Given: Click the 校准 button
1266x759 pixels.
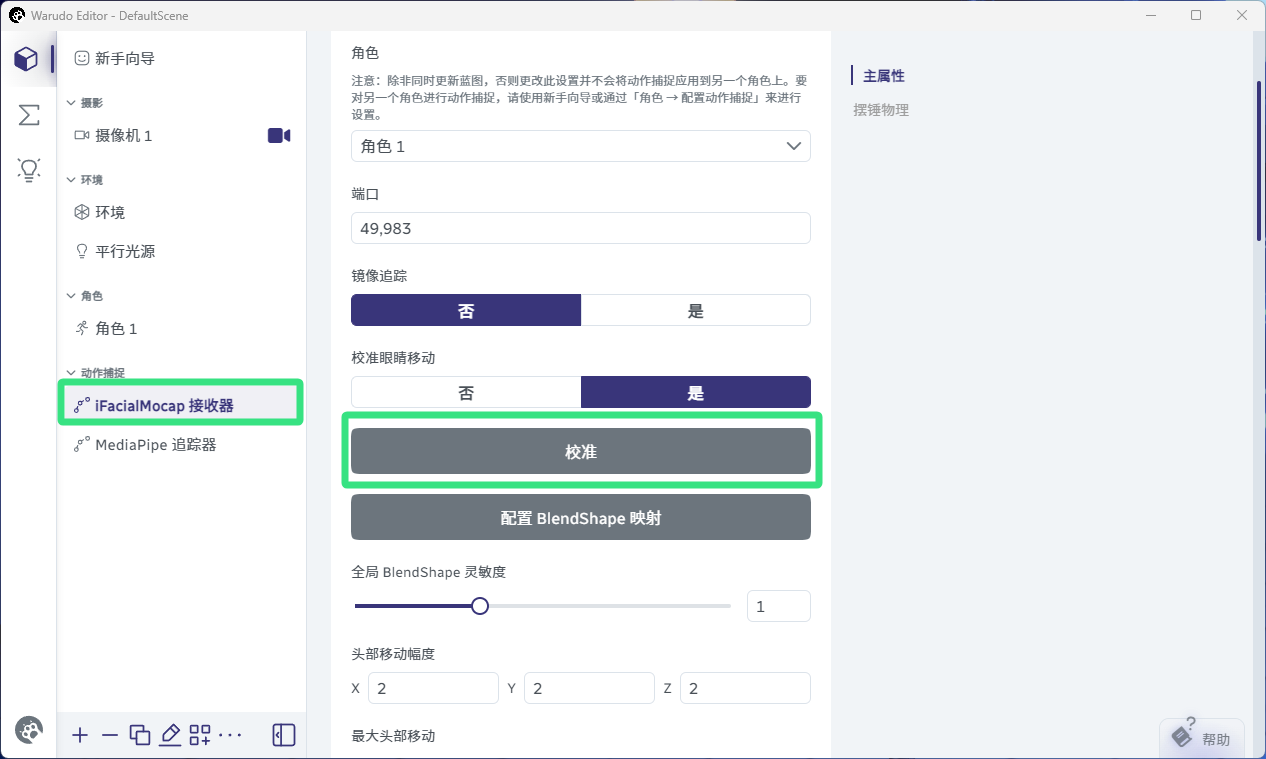Looking at the screenshot, I should 580,452.
